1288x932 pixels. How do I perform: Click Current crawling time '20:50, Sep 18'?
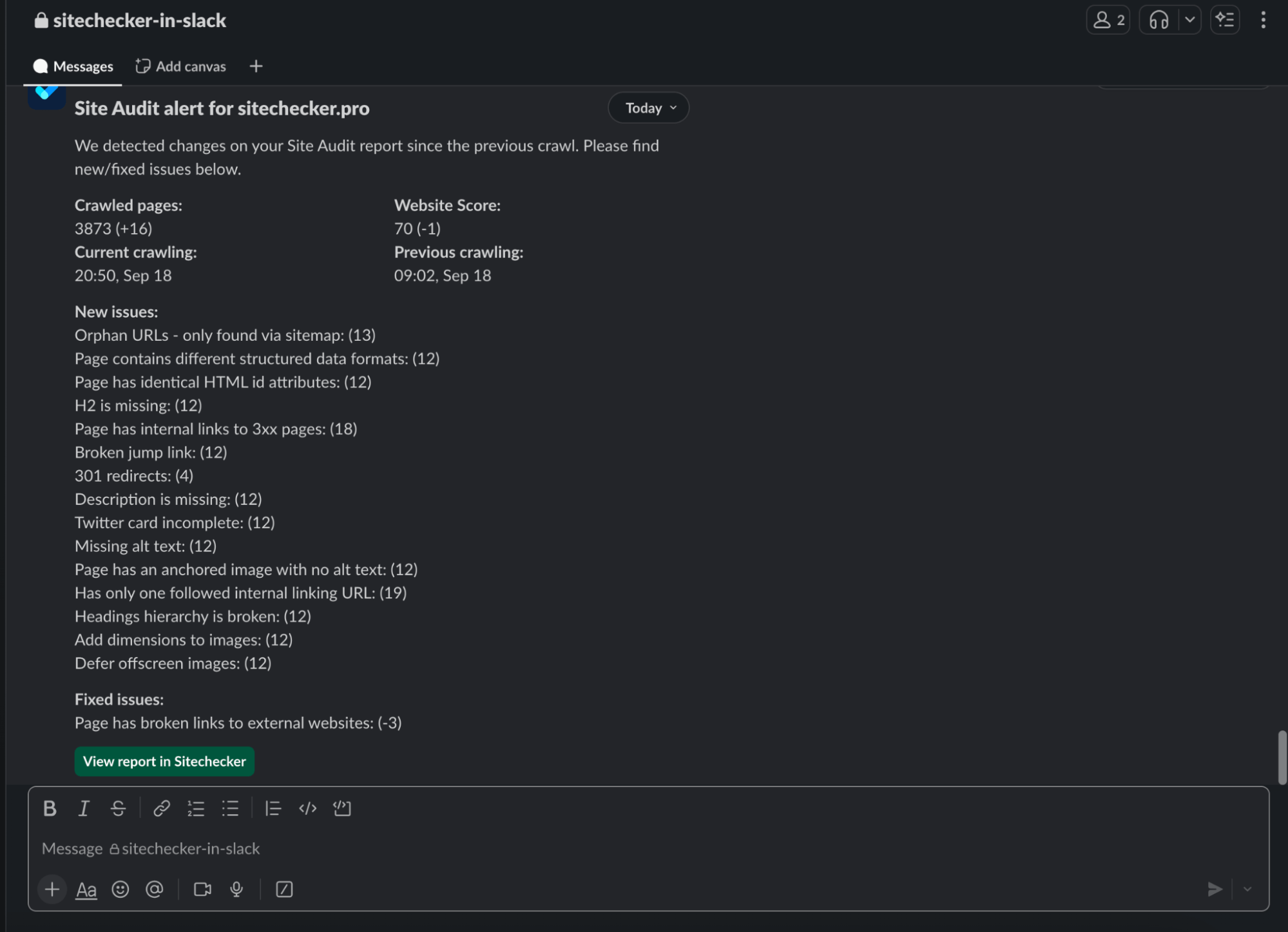click(123, 276)
